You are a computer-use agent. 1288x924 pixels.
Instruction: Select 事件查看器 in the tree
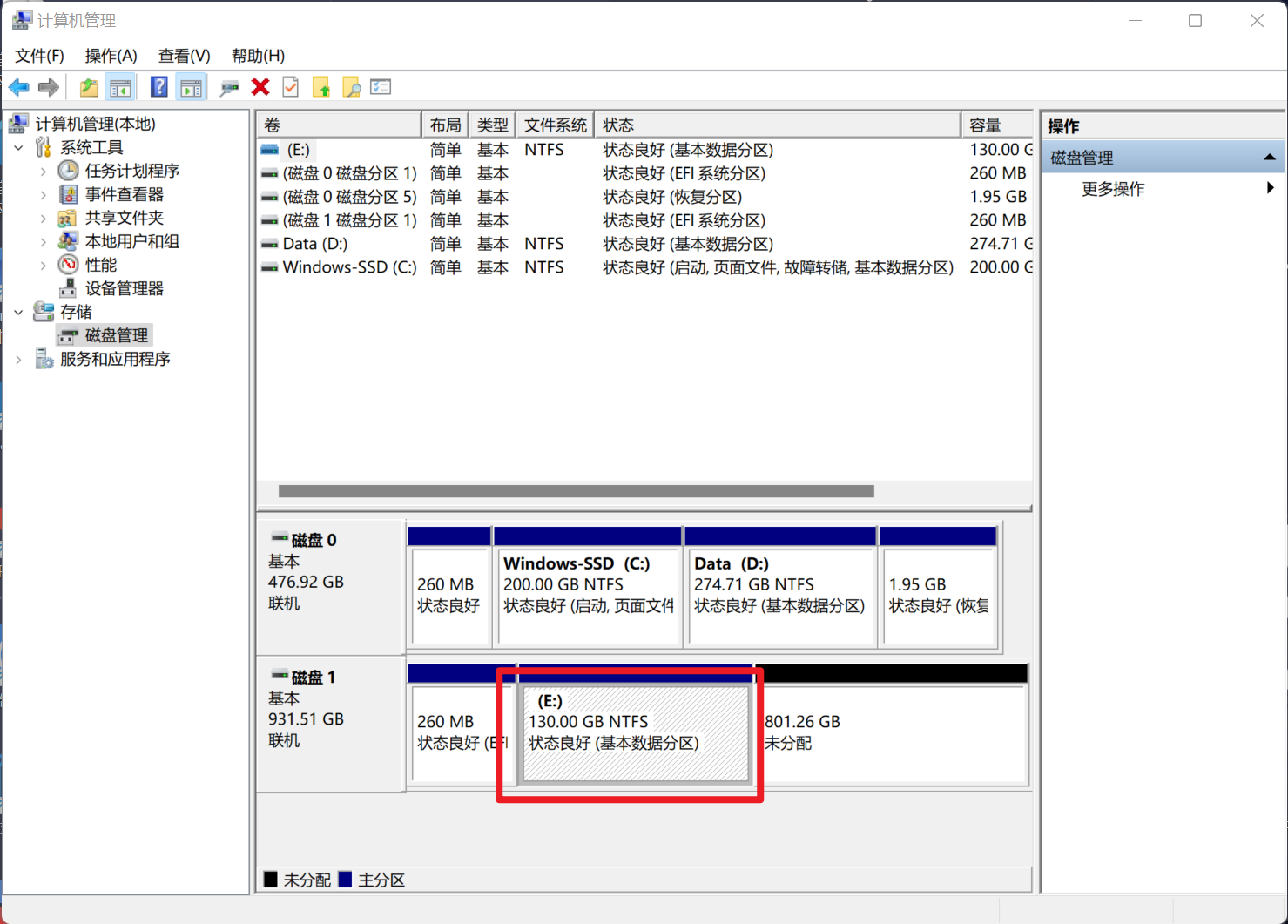point(124,194)
